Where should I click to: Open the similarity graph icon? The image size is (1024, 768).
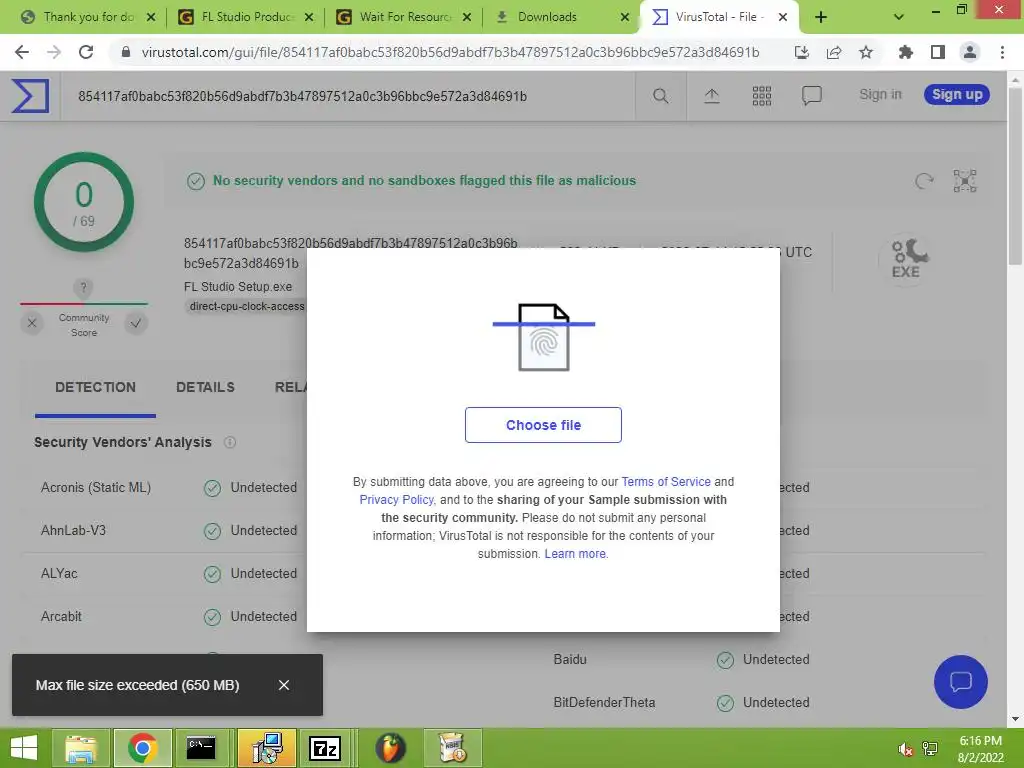(965, 181)
